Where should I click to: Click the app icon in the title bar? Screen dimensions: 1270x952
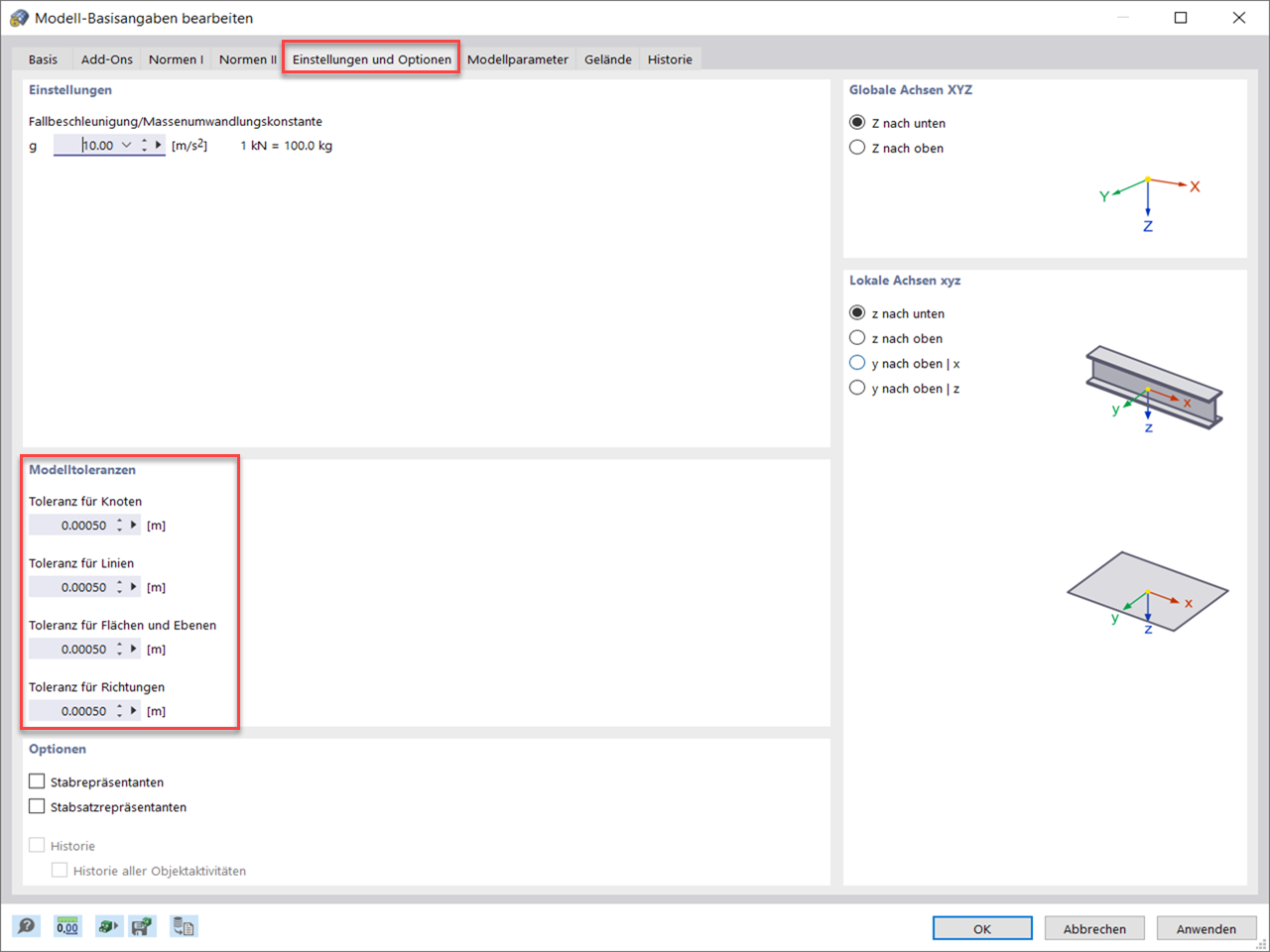coord(19,18)
